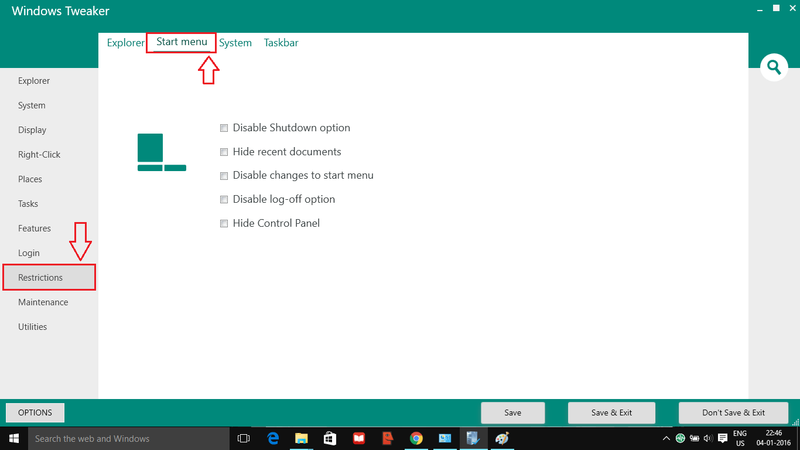The image size is (800, 450).
Task: Launch Google Chrome from the taskbar
Action: [x=416, y=438]
